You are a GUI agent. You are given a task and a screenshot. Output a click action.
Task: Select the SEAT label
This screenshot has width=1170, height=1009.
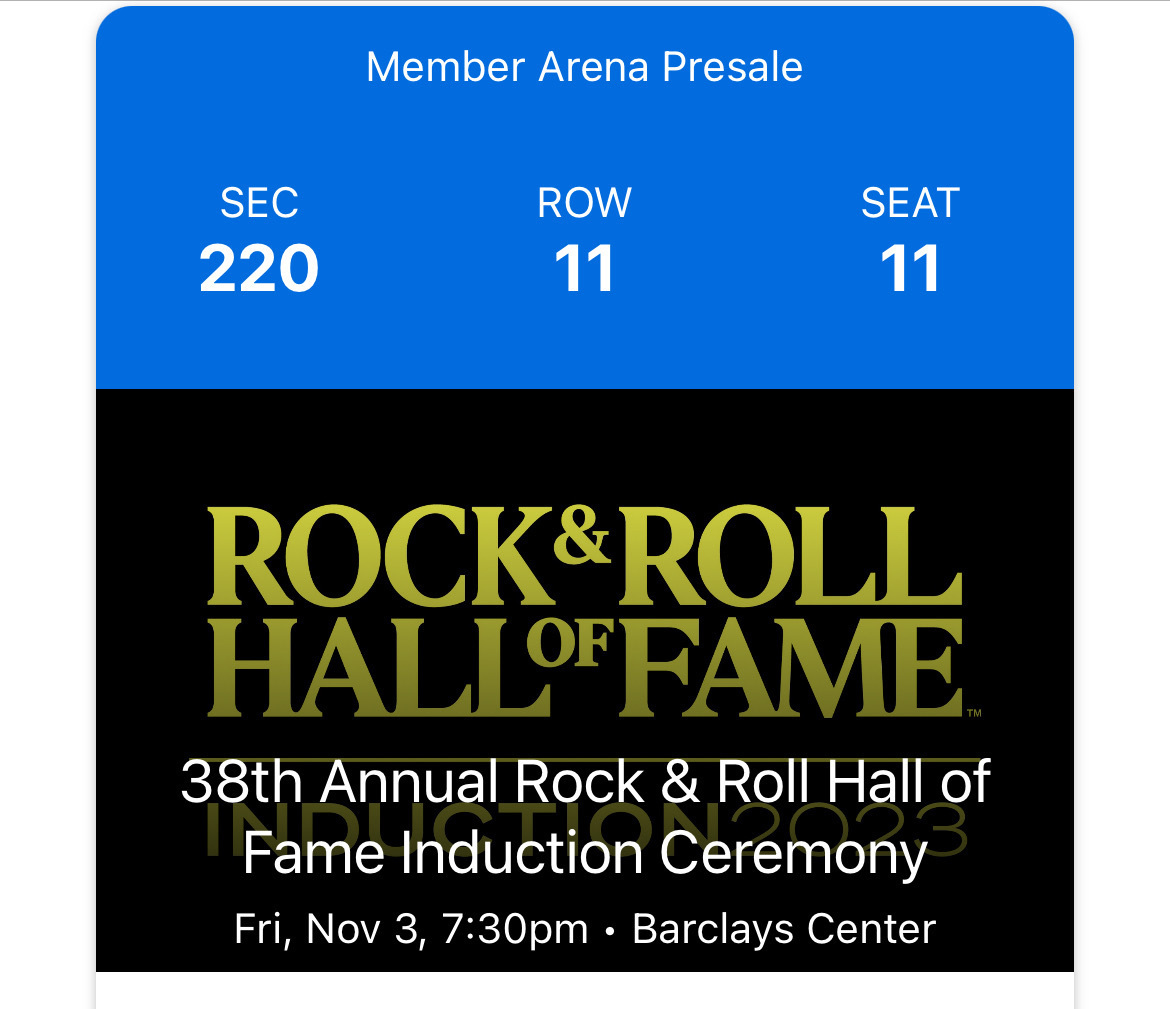tap(910, 203)
